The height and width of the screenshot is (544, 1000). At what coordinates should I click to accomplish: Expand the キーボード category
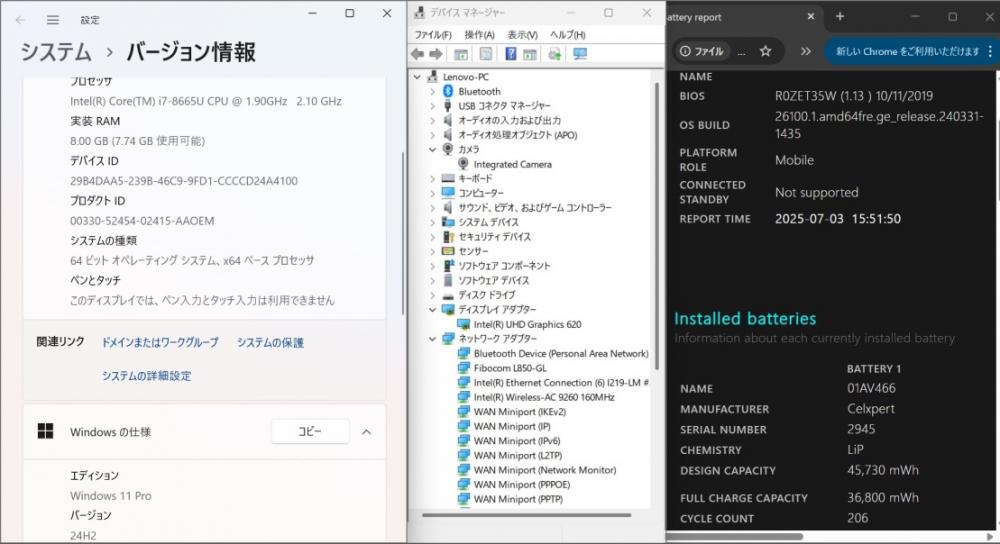coord(432,179)
